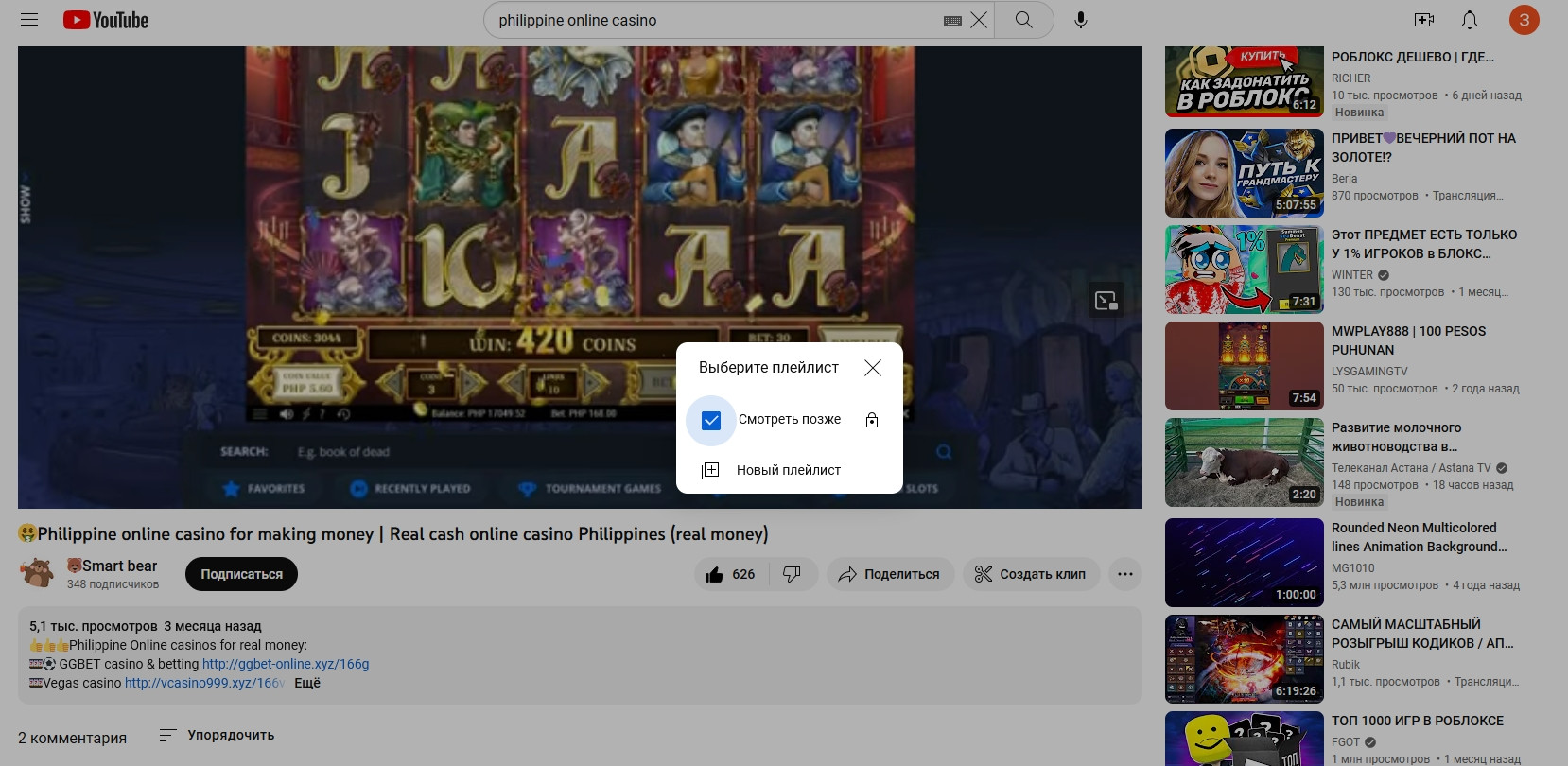
Task: Open ggbet-online.xyz link in description
Action: (286, 664)
